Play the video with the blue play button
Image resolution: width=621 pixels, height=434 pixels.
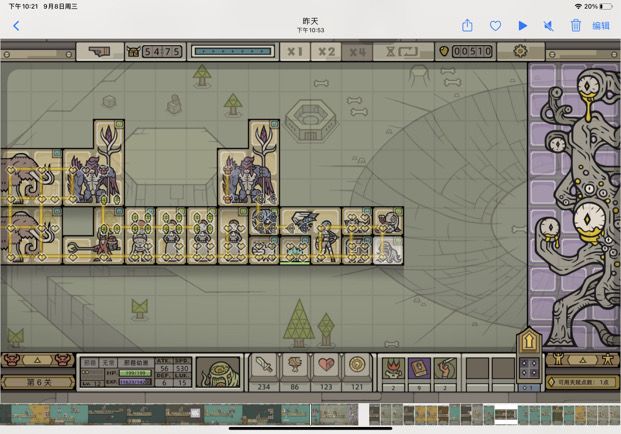pos(523,26)
